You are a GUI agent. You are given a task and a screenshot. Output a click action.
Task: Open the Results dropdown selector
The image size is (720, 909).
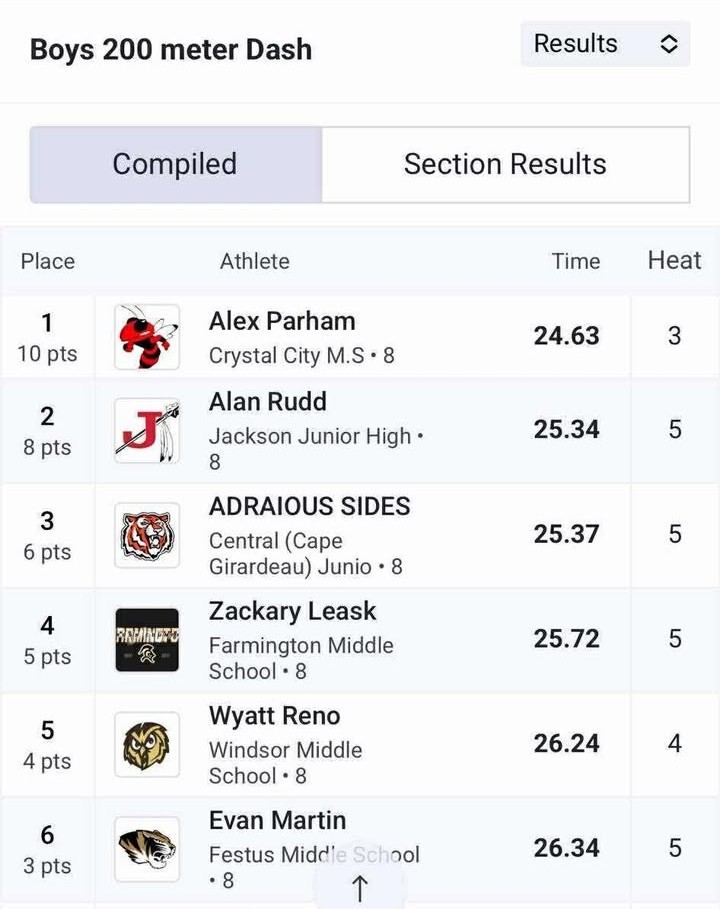pos(605,44)
